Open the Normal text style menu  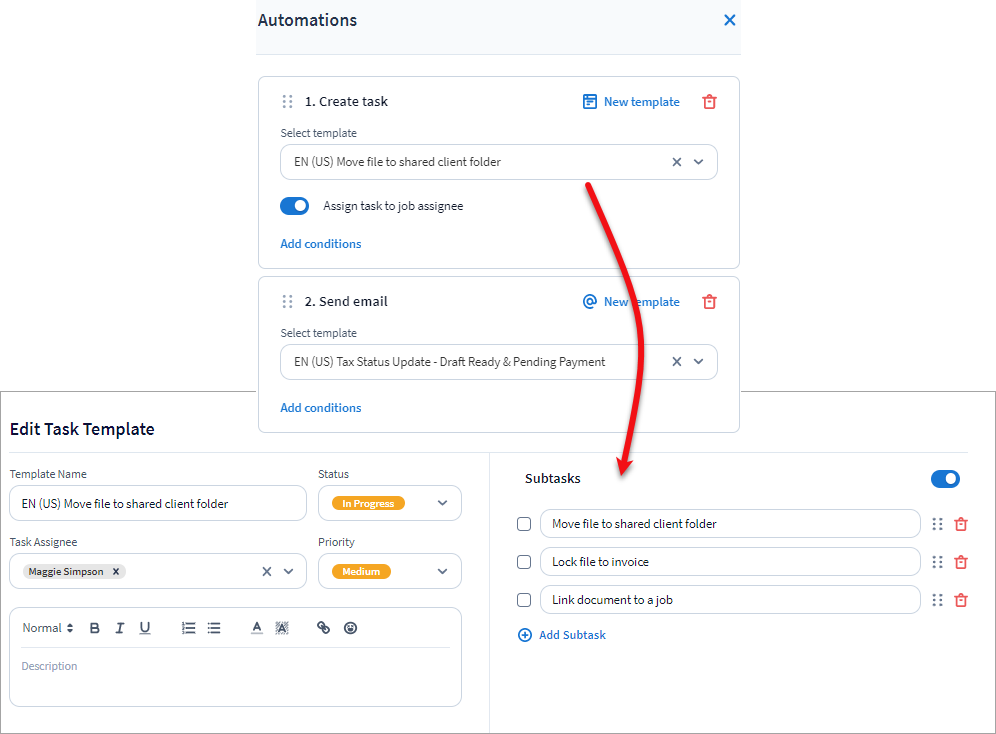[48, 628]
